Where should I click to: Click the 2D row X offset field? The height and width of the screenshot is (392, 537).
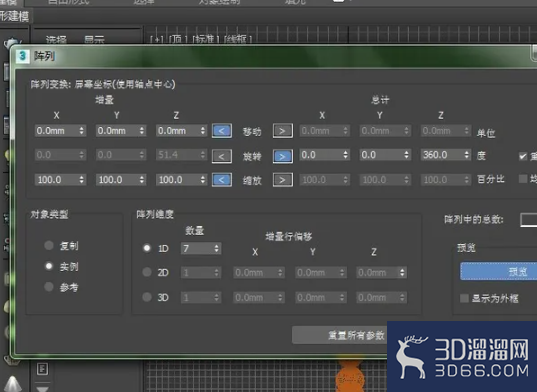[259, 273]
